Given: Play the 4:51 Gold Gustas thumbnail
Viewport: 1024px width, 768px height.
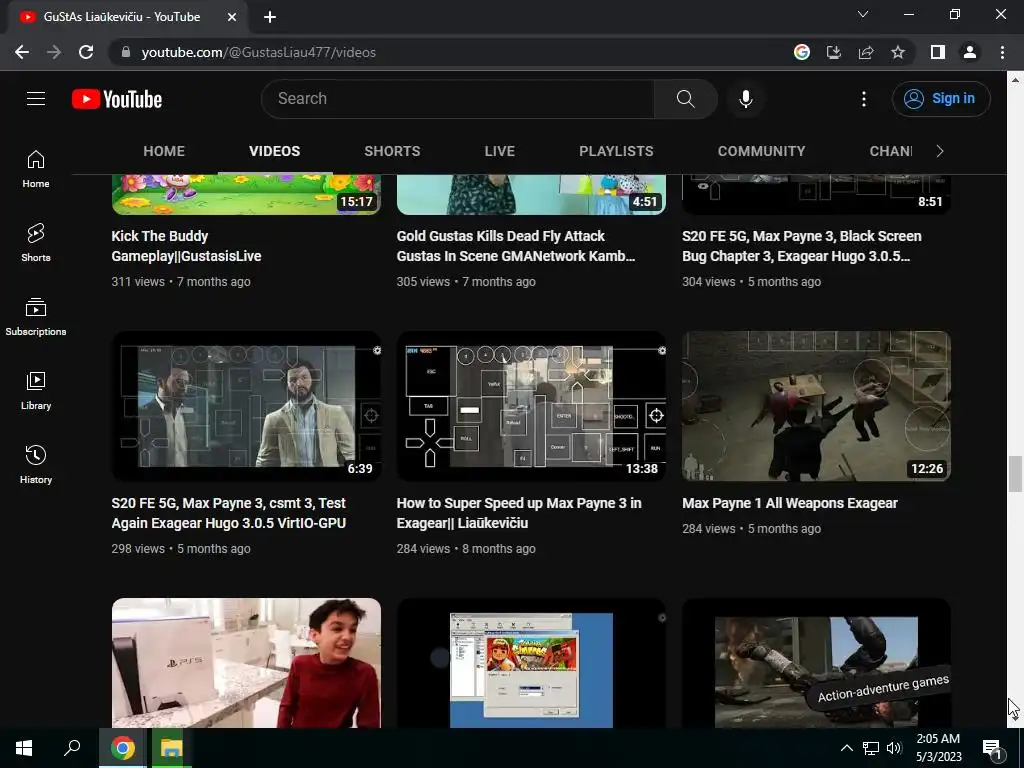Looking at the screenshot, I should coord(531,194).
